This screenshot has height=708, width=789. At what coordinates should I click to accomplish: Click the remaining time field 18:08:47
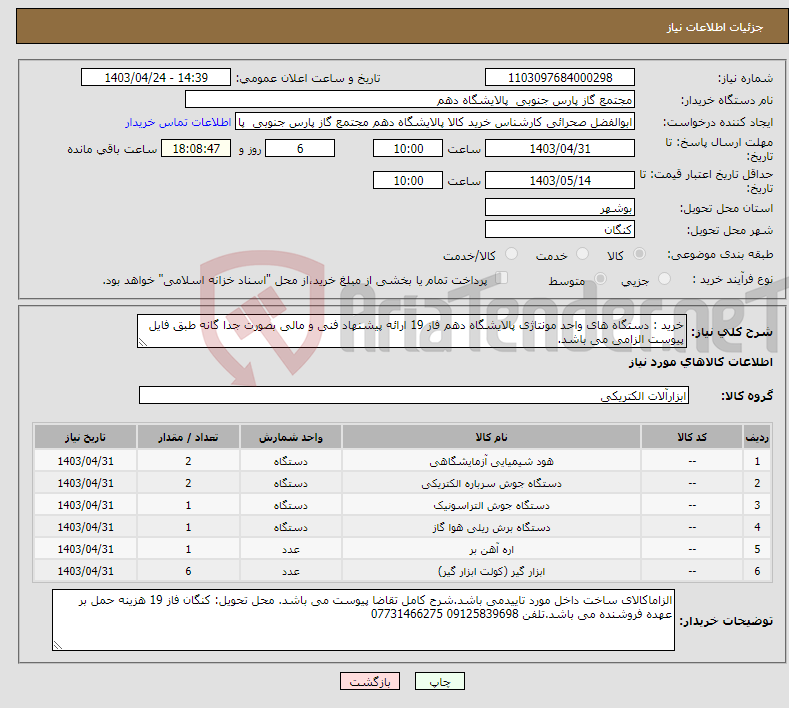pos(196,148)
